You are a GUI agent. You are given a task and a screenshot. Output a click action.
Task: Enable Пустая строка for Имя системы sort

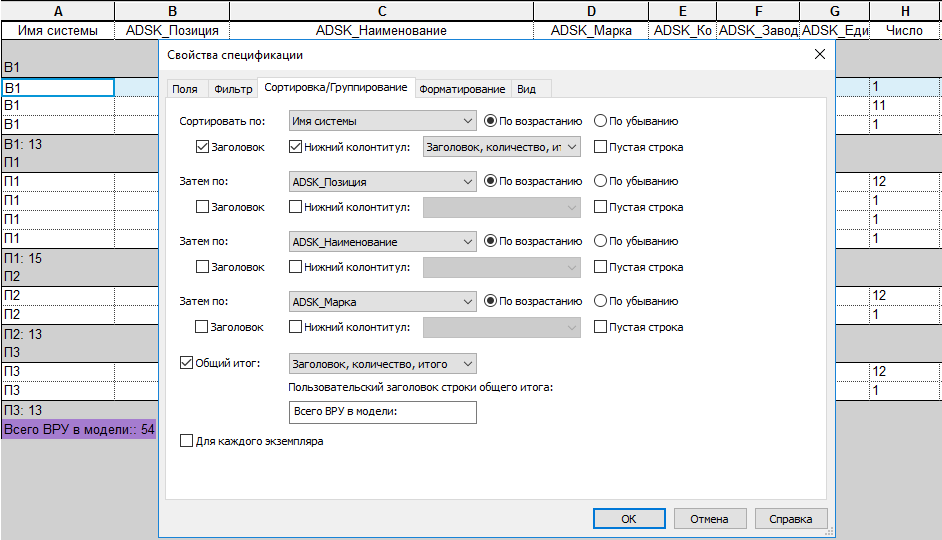click(600, 147)
